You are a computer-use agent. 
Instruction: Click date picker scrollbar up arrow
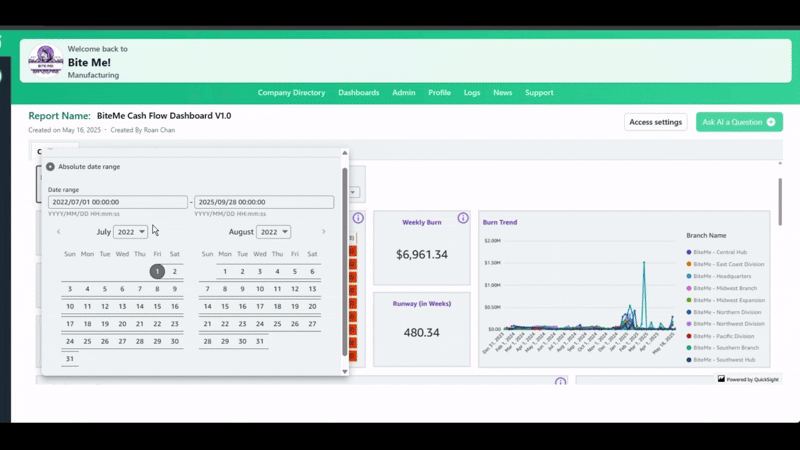pyautogui.click(x=345, y=153)
